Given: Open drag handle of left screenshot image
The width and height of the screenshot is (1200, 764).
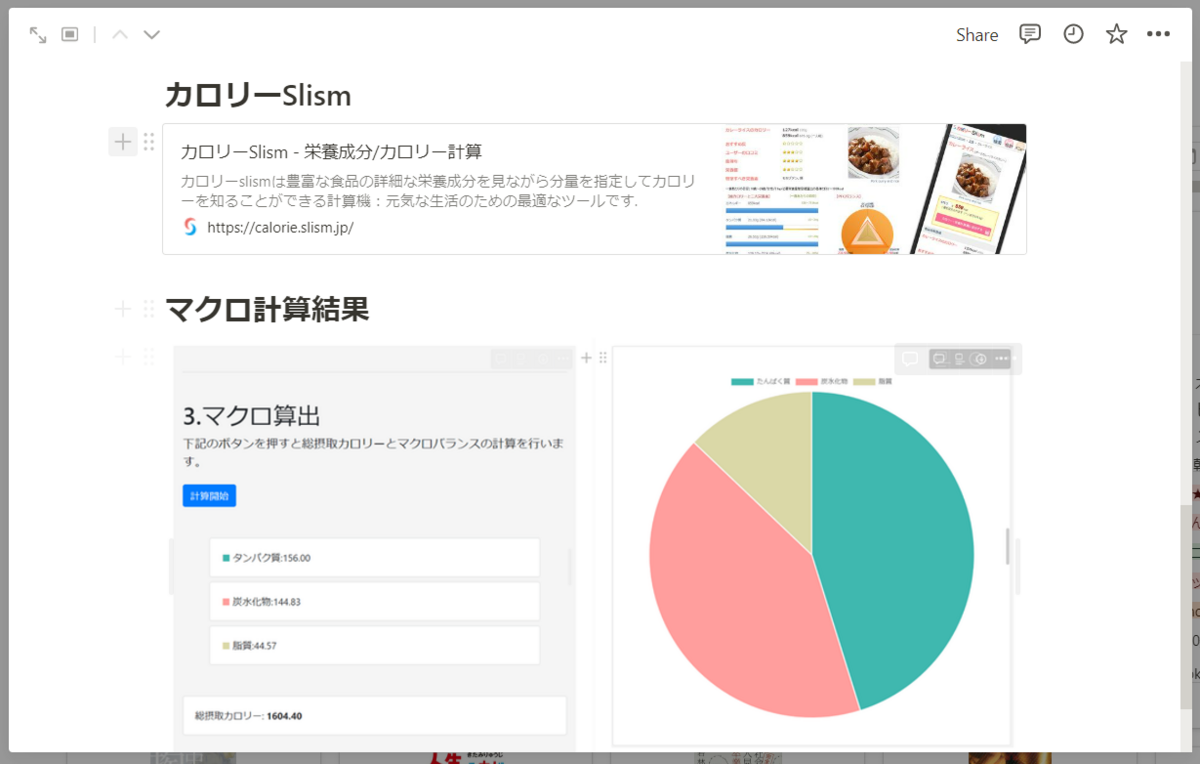Looking at the screenshot, I should point(149,356).
